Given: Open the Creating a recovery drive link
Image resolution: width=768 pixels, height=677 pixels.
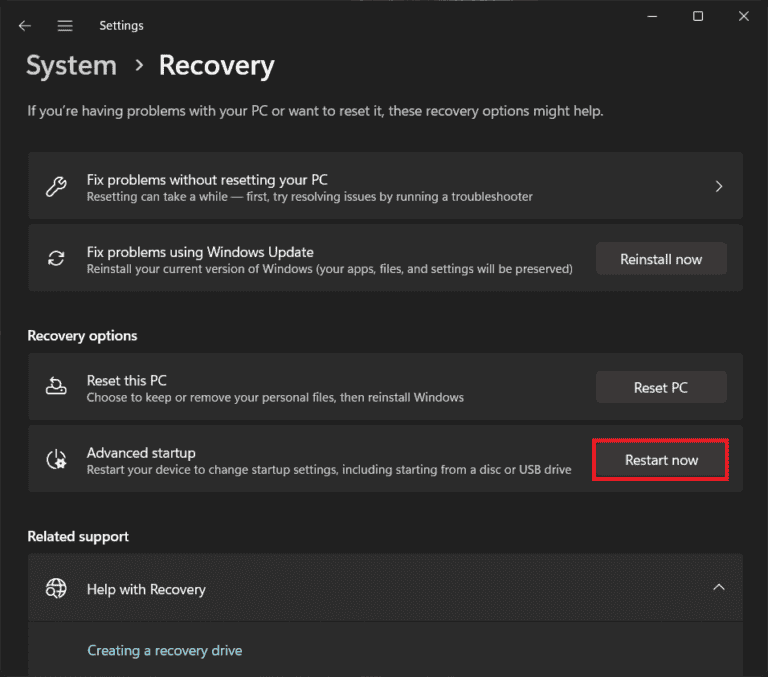Looking at the screenshot, I should (164, 650).
